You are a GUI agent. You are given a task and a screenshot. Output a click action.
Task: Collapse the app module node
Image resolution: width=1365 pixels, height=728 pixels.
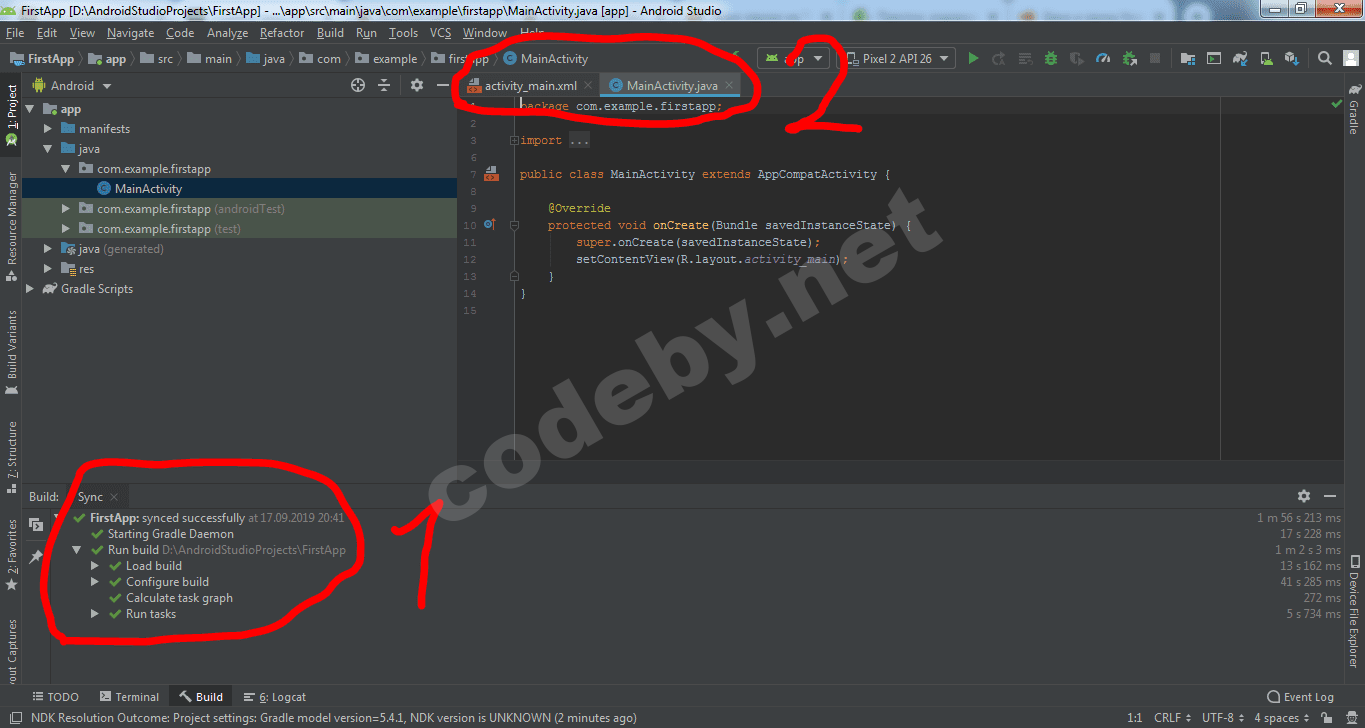point(30,109)
